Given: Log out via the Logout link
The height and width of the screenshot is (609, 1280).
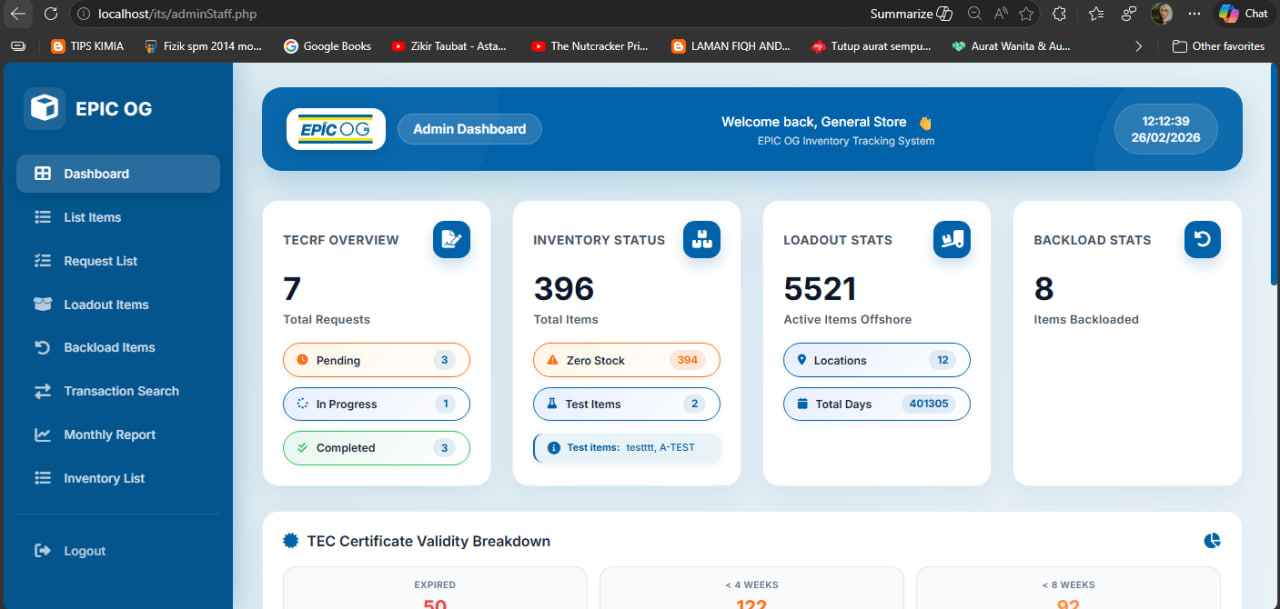Looking at the screenshot, I should pyautogui.click(x=118, y=551).
